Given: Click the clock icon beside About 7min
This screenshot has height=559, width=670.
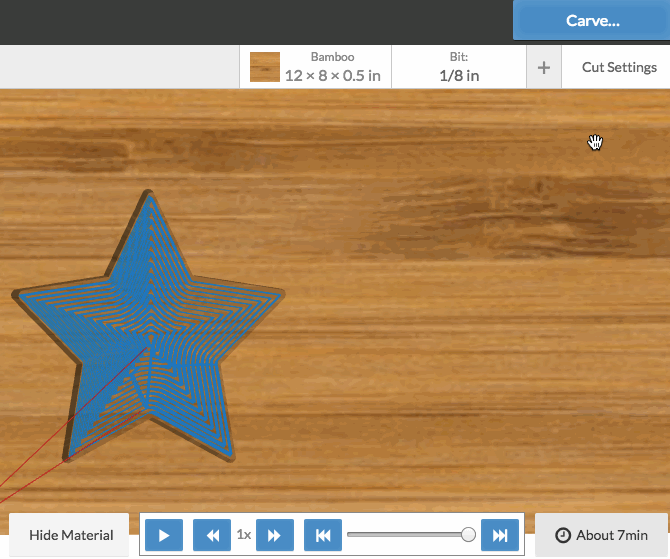Looking at the screenshot, I should point(563,535).
